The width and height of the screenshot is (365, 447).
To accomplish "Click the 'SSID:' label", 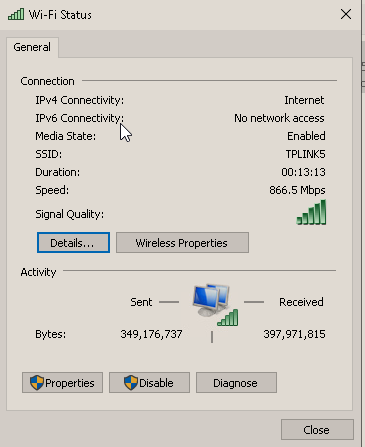I will click(49, 154).
